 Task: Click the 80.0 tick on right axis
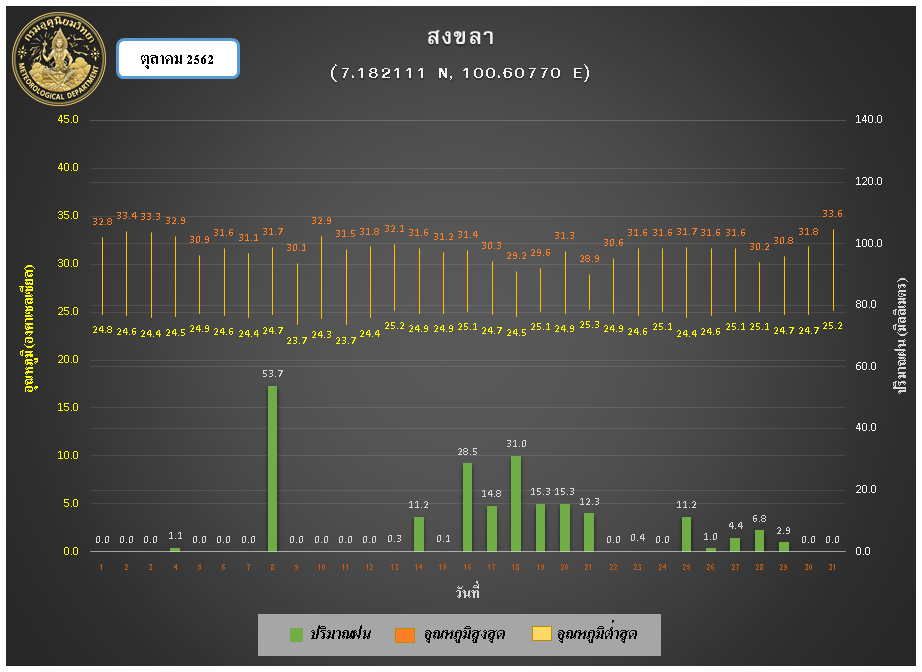coord(866,305)
